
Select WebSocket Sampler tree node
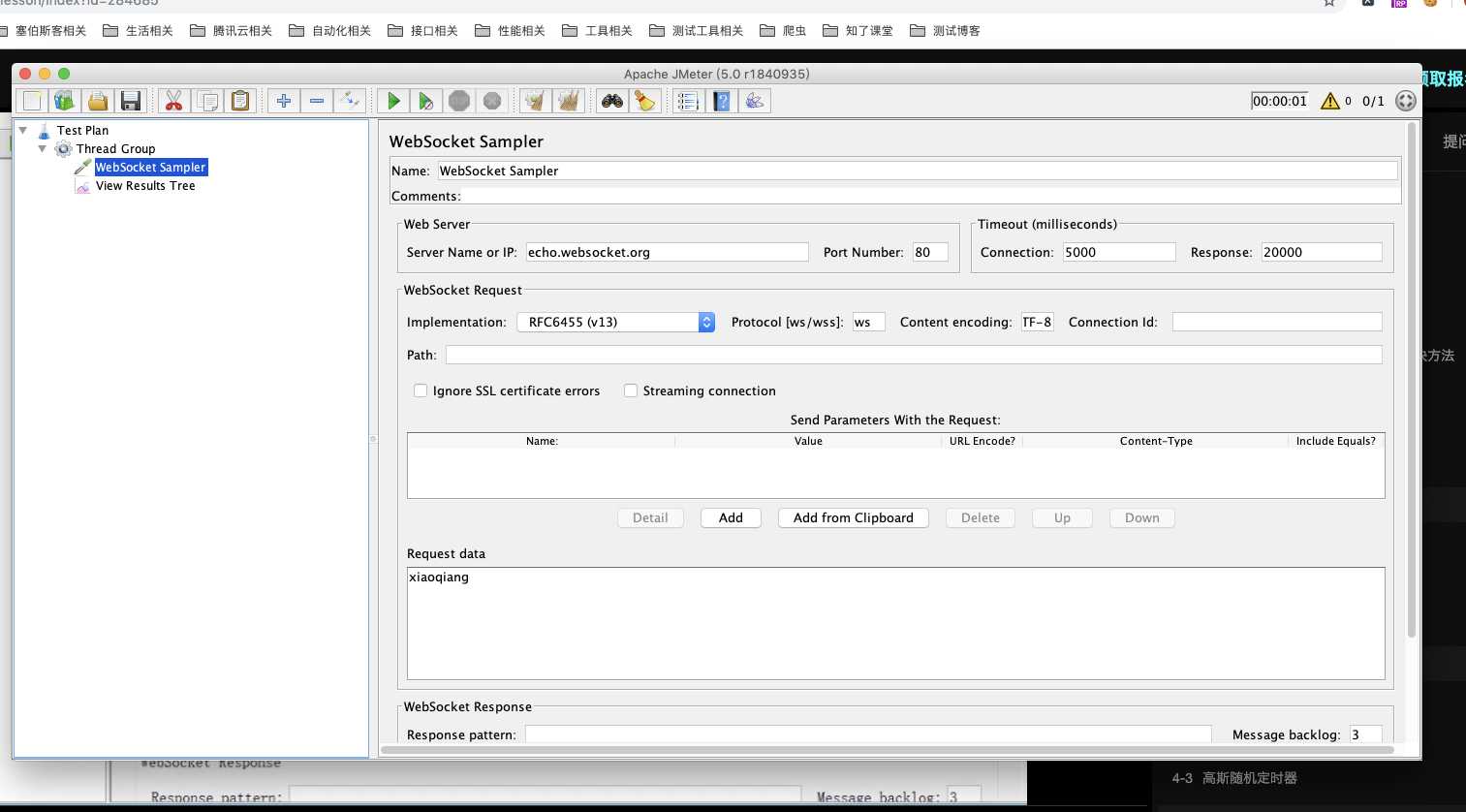pyautogui.click(x=150, y=167)
